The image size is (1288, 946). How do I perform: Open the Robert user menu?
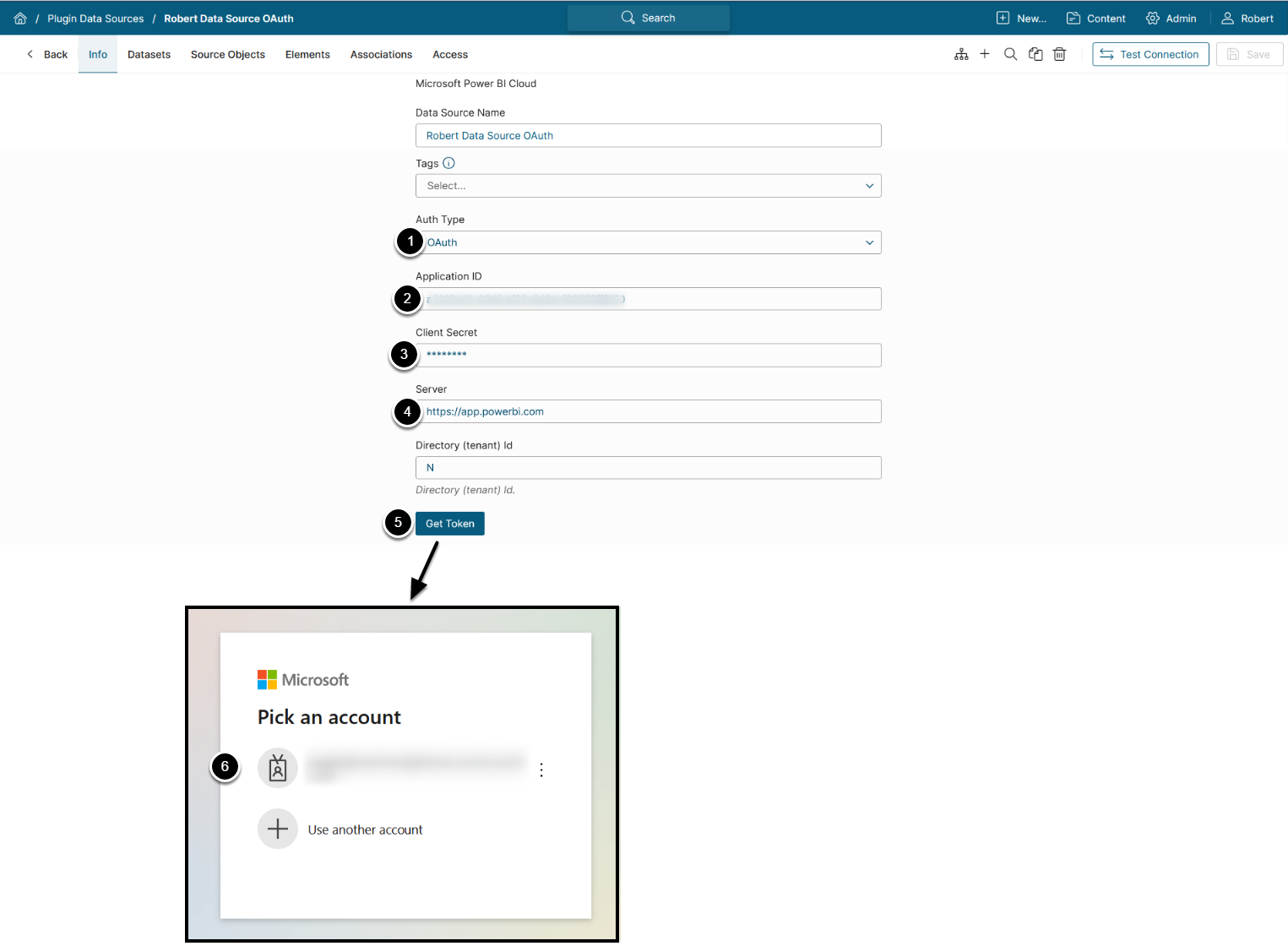pos(1247,18)
